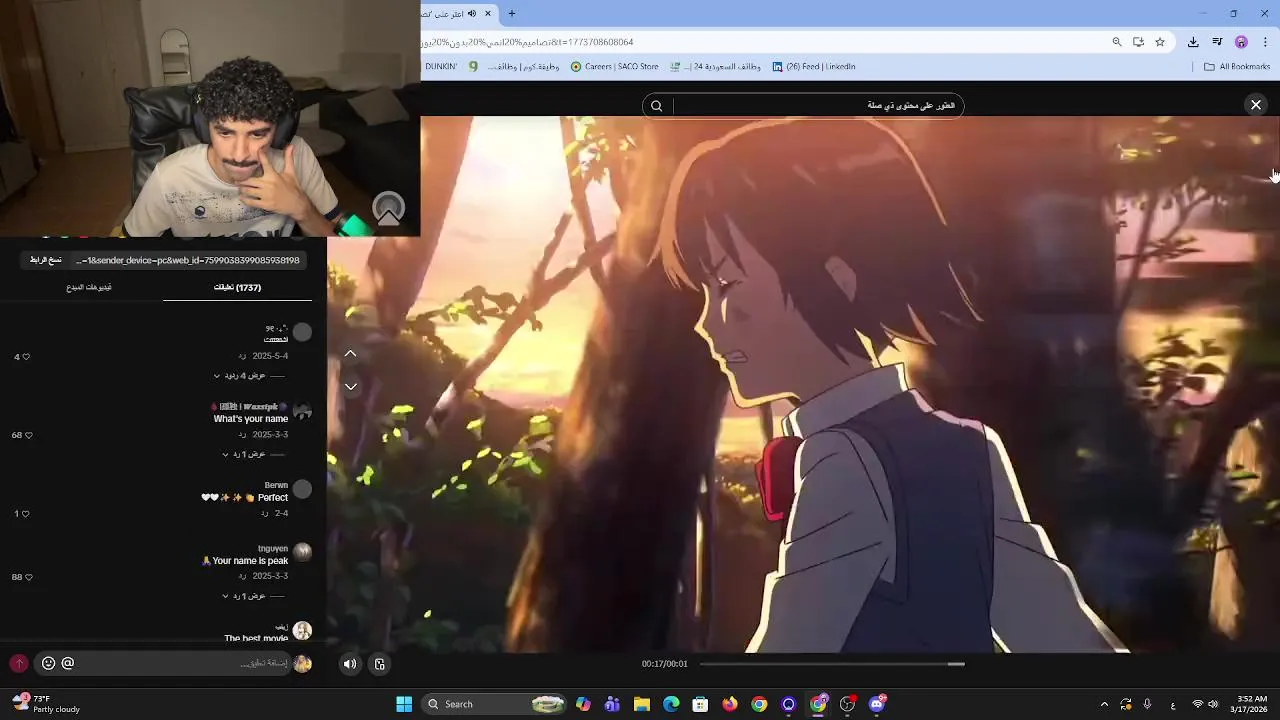1280x720 pixels.
Task: Open Chrome media controls icon
Action: (1217, 42)
